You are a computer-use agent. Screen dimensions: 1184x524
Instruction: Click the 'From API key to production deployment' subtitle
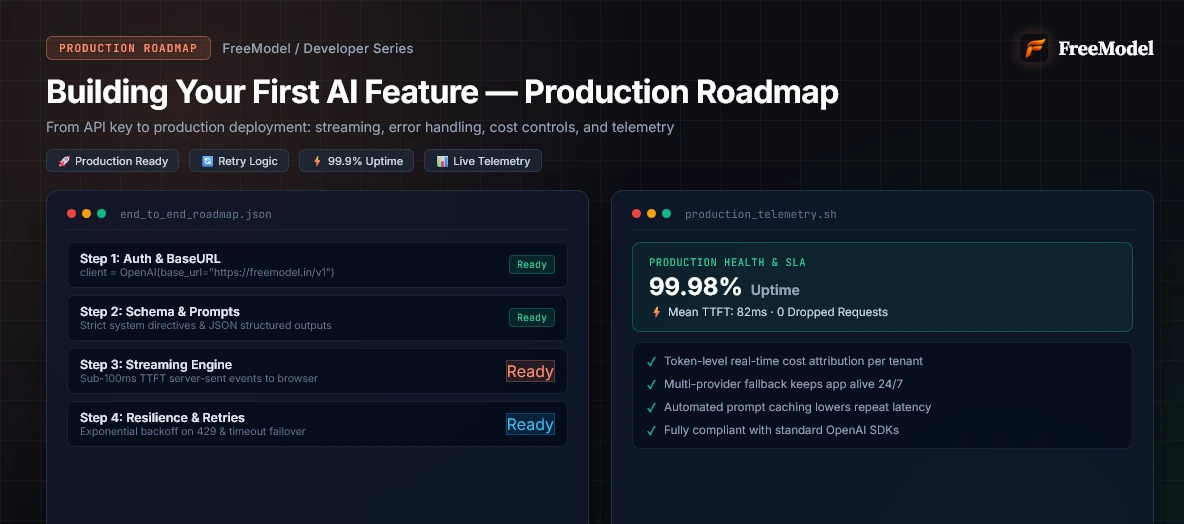tap(360, 127)
